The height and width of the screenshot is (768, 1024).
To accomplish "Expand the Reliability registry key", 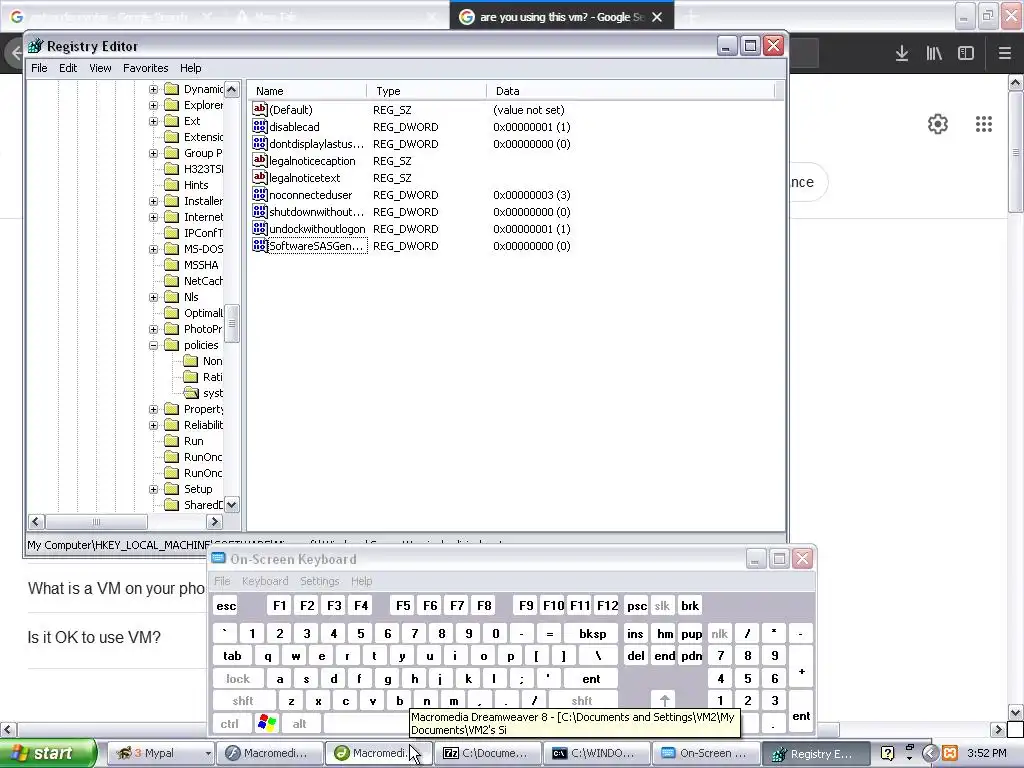I will pos(153,425).
